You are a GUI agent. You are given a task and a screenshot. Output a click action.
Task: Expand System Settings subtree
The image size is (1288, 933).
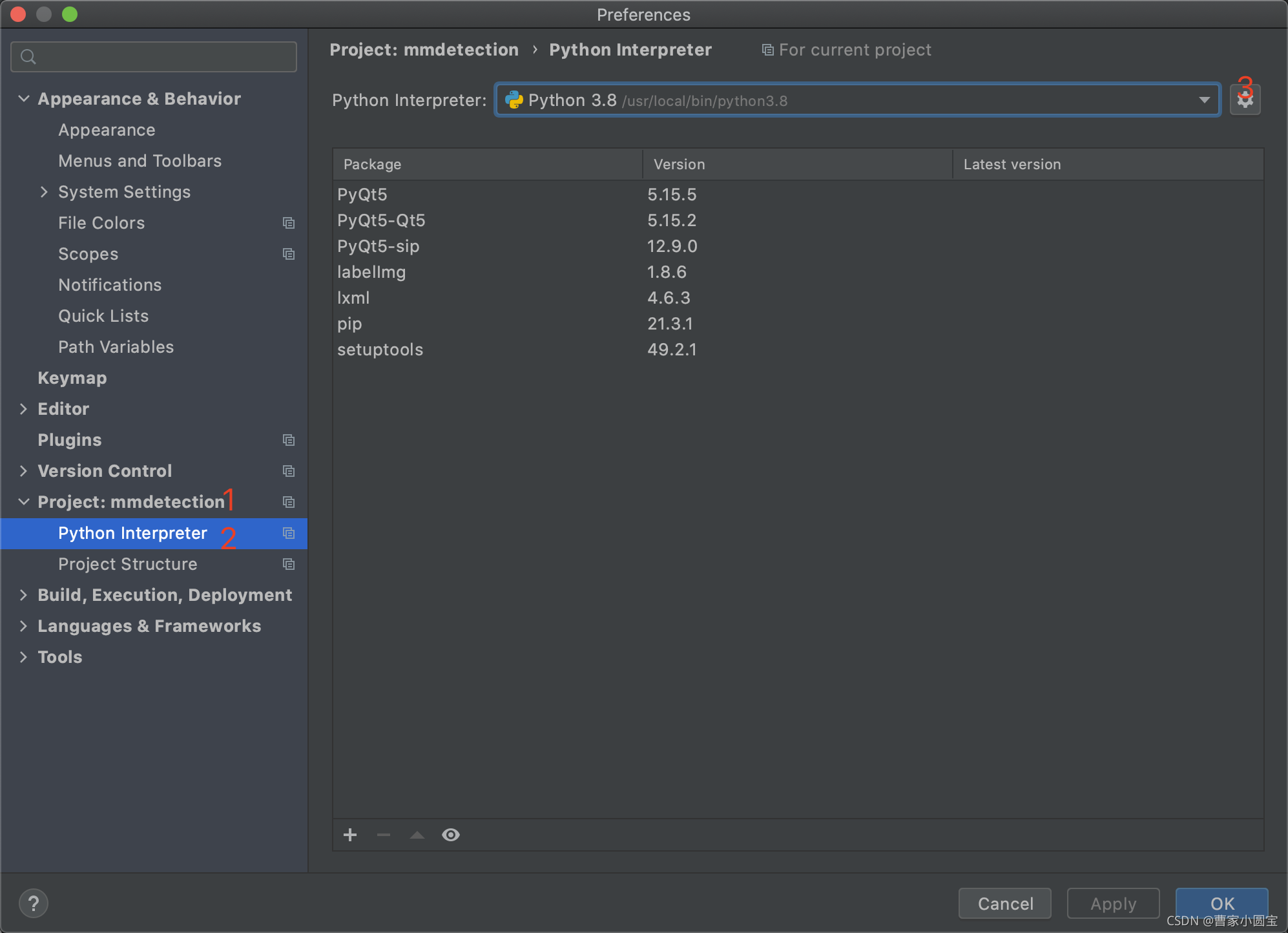[44, 192]
